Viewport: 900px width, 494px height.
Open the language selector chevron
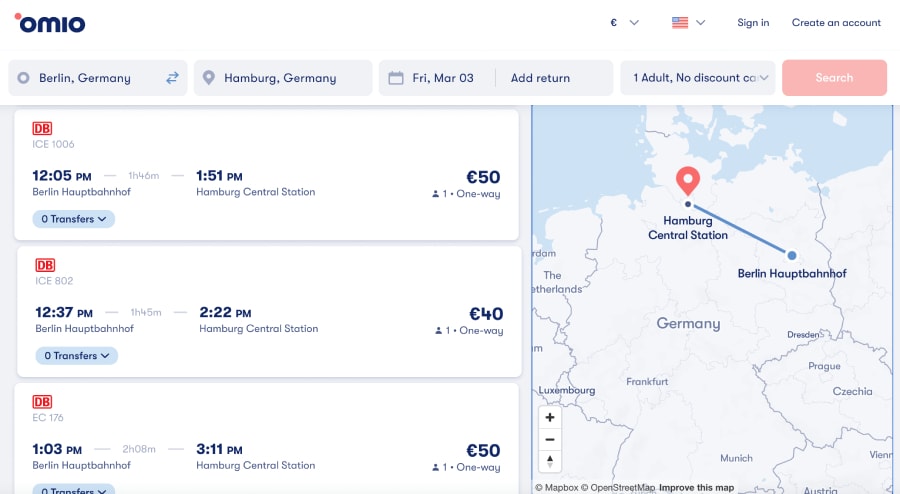700,23
